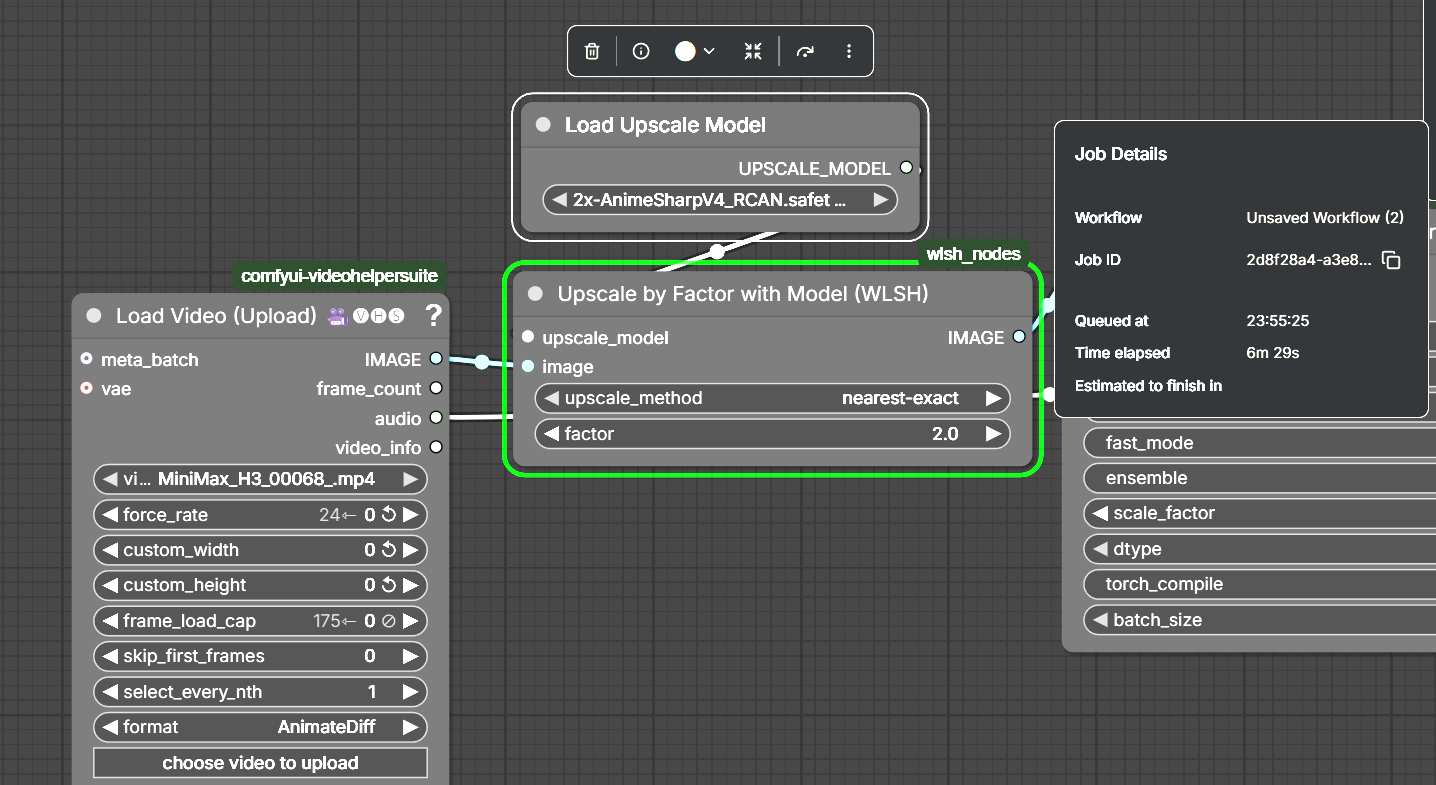Open the dtype dropdown
The width and height of the screenshot is (1436, 785).
1260,549
